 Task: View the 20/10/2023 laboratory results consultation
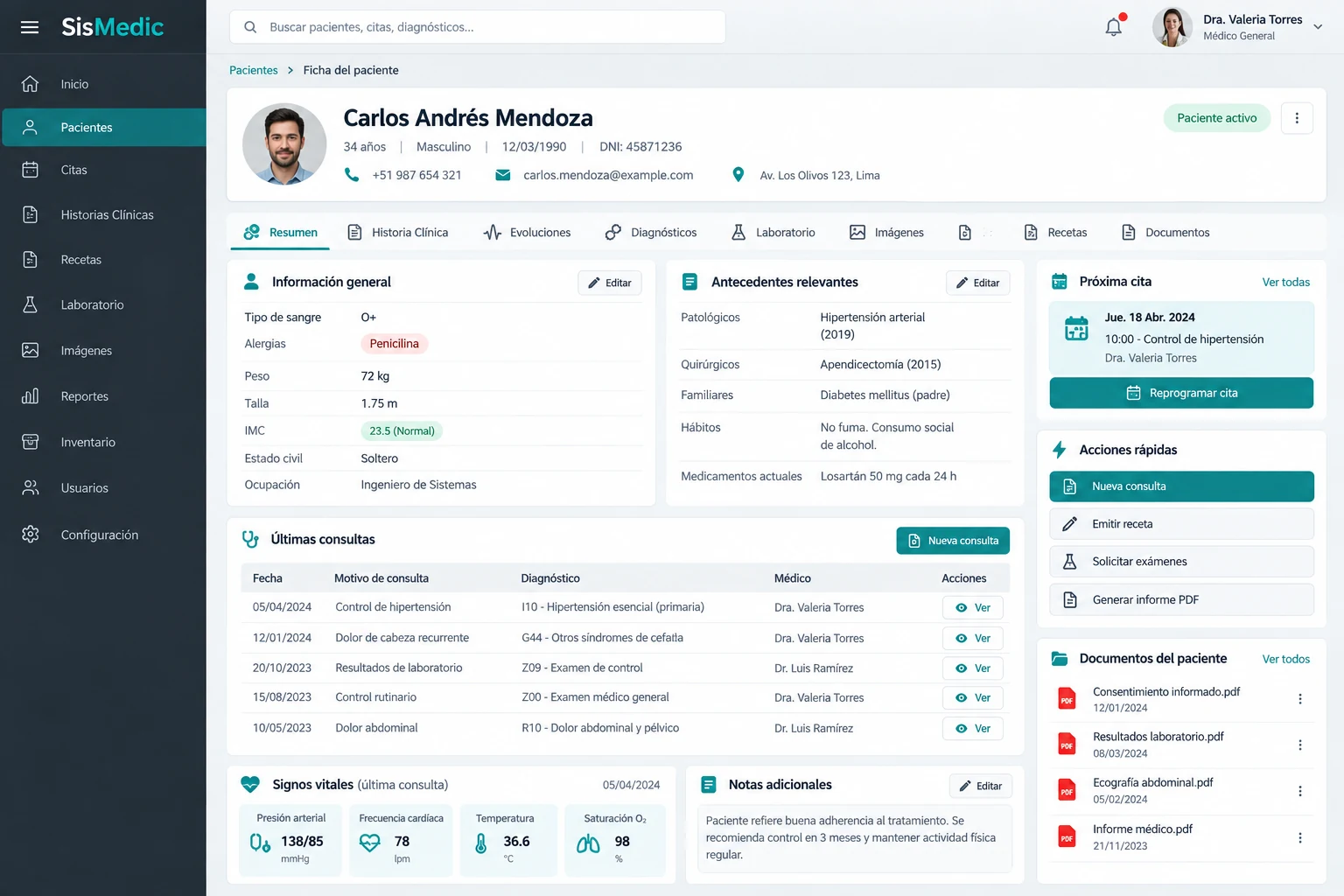[973, 668]
